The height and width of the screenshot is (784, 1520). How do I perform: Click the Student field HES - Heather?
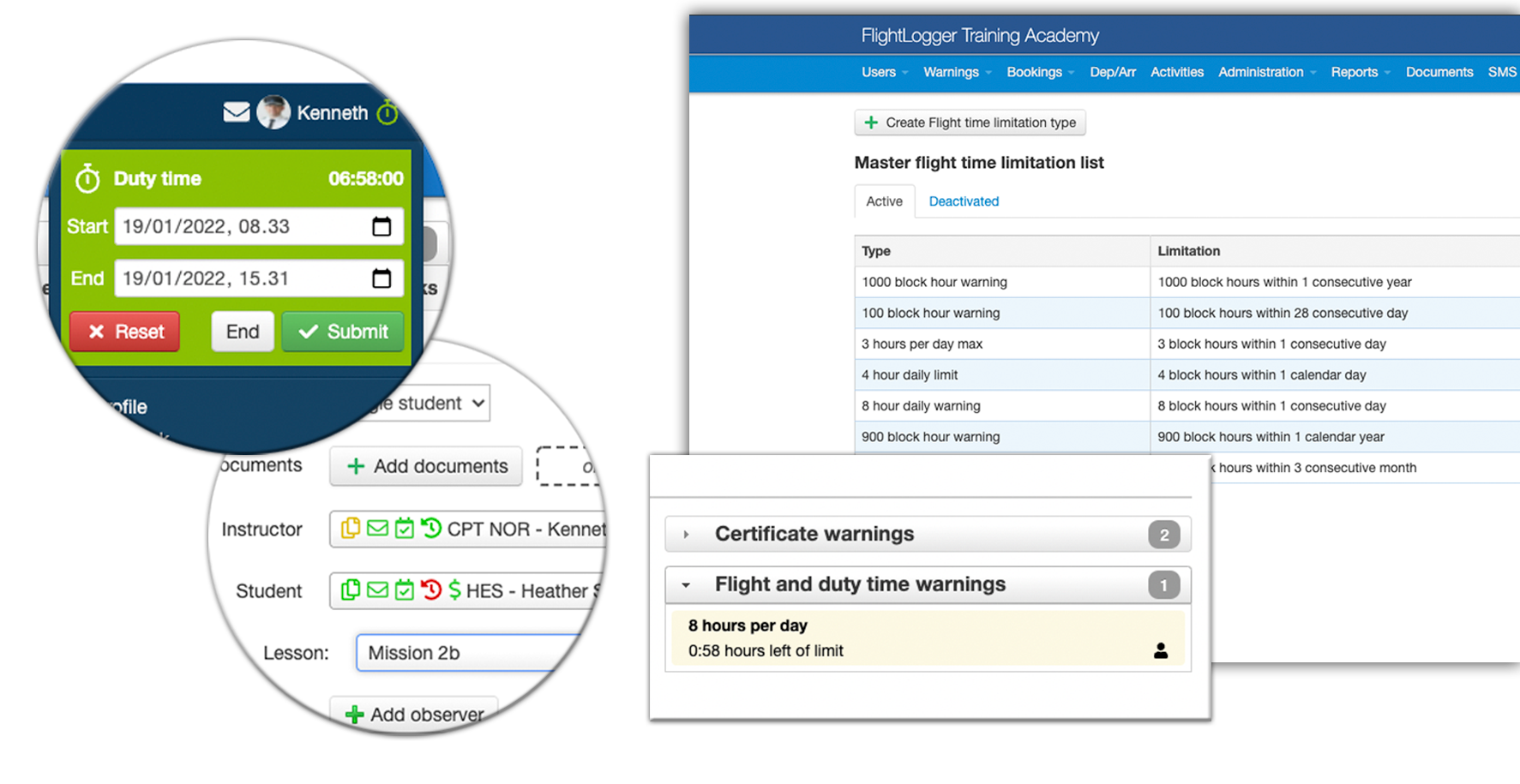(x=466, y=590)
